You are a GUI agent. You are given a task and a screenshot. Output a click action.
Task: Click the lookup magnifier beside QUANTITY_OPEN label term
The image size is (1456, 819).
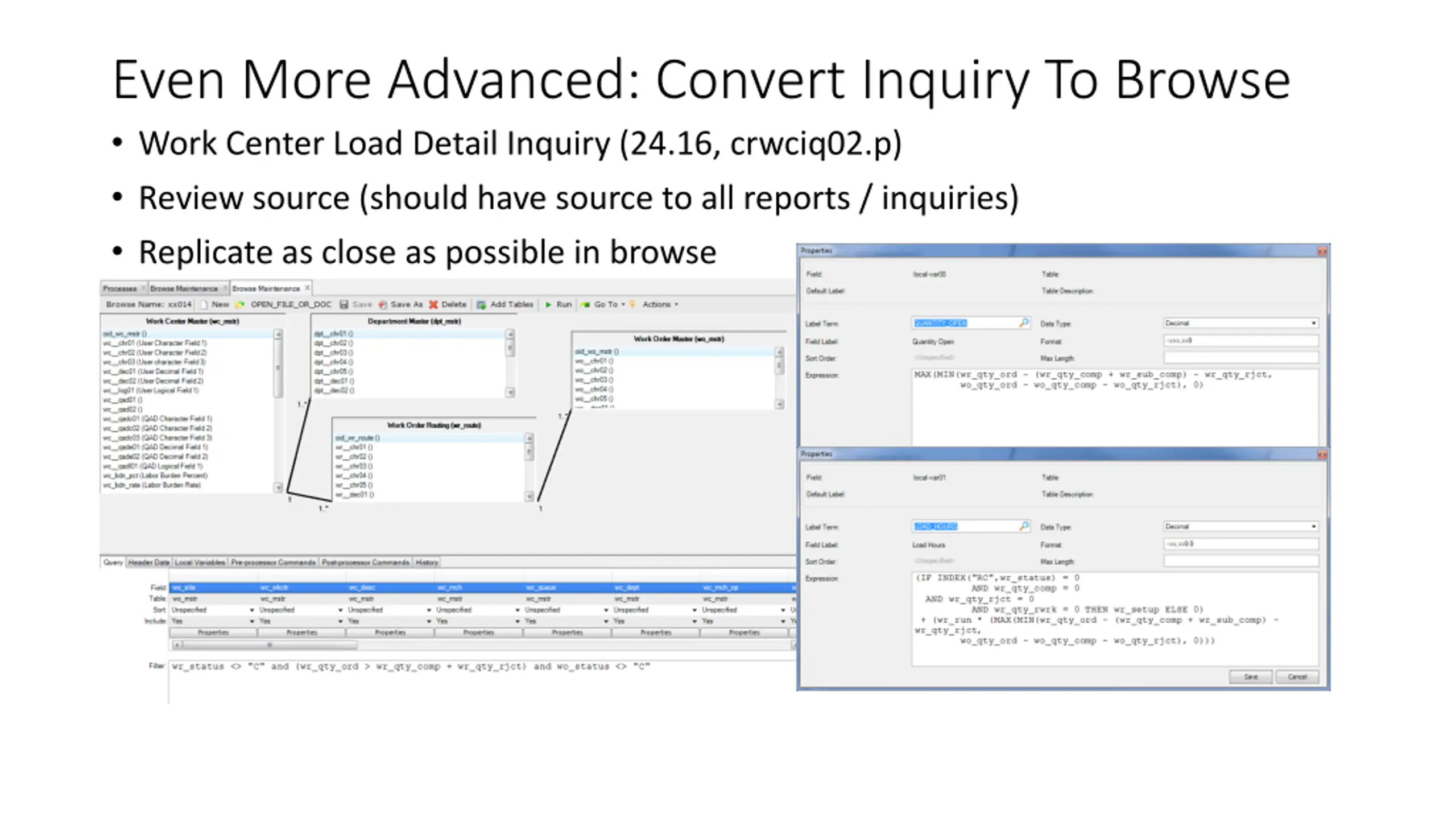(x=1024, y=322)
